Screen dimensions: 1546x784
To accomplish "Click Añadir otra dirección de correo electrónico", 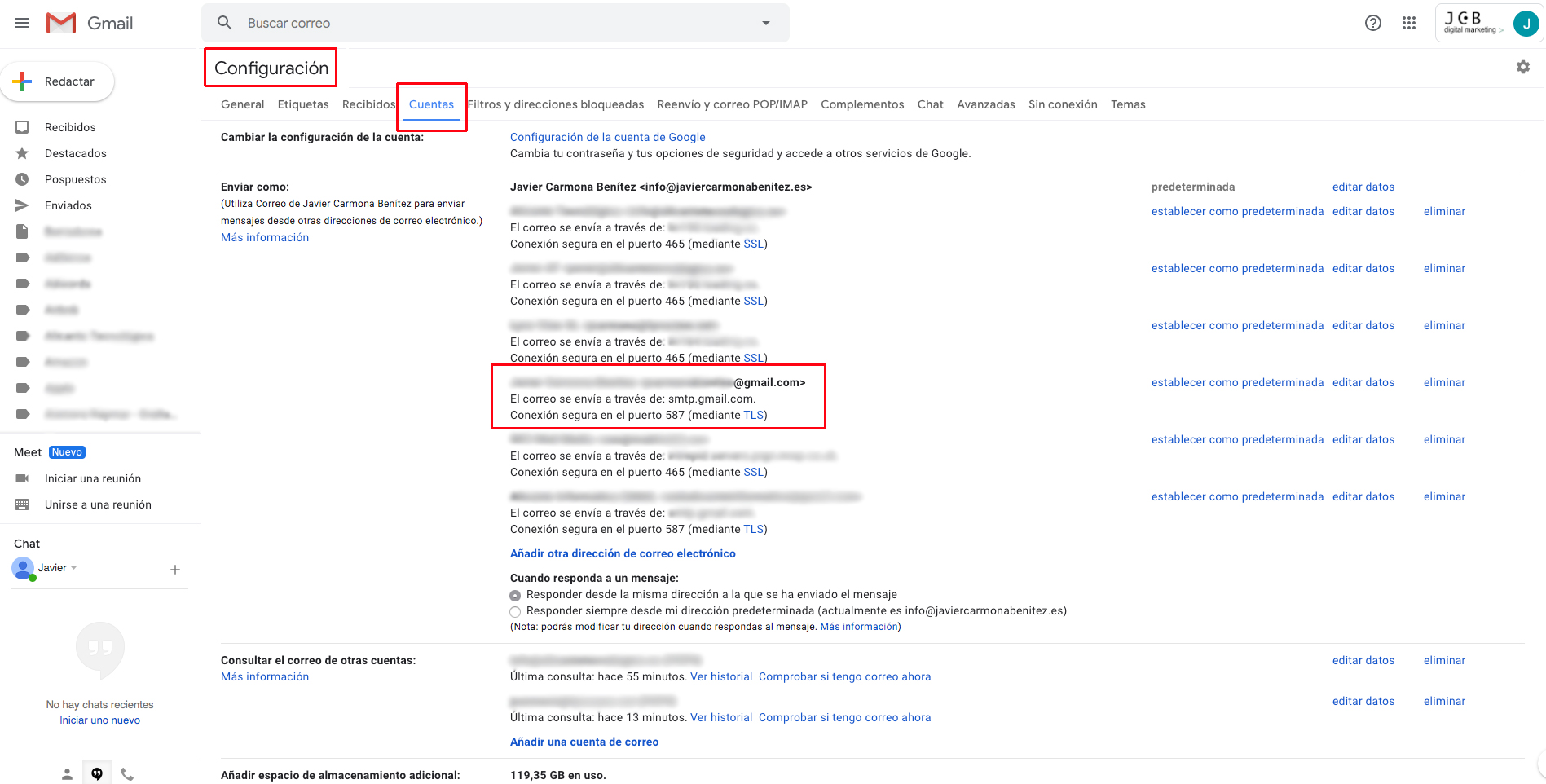I will (623, 553).
